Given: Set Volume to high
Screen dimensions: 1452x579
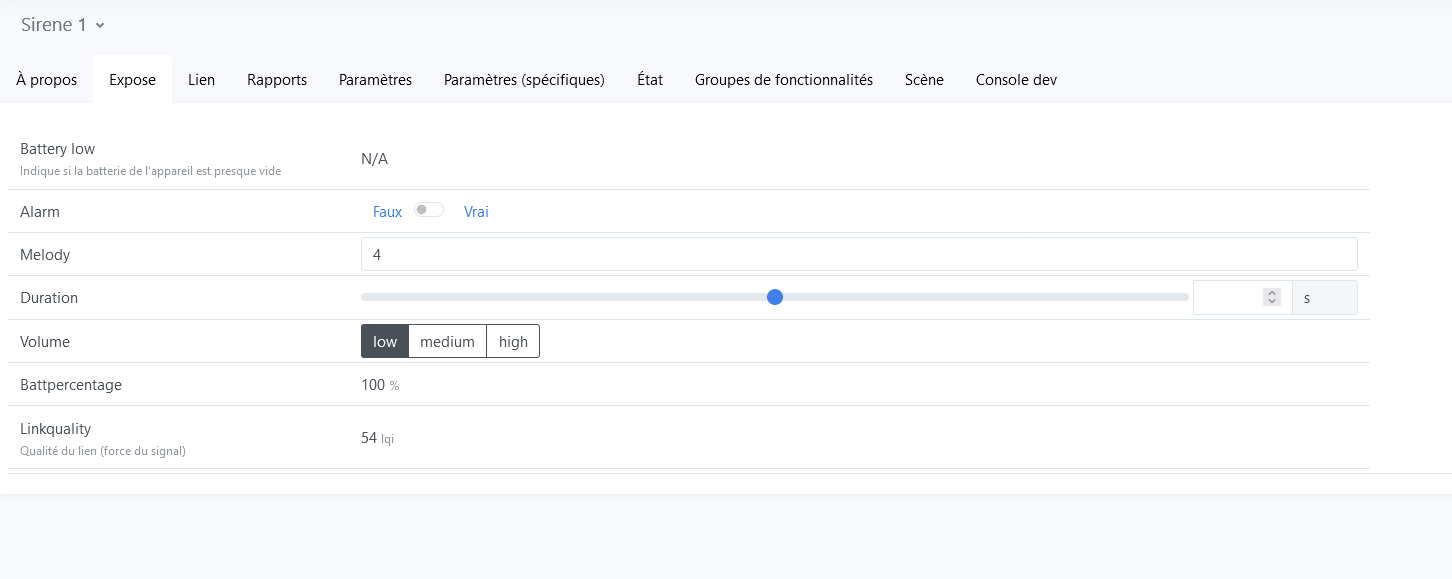Looking at the screenshot, I should tap(513, 342).
